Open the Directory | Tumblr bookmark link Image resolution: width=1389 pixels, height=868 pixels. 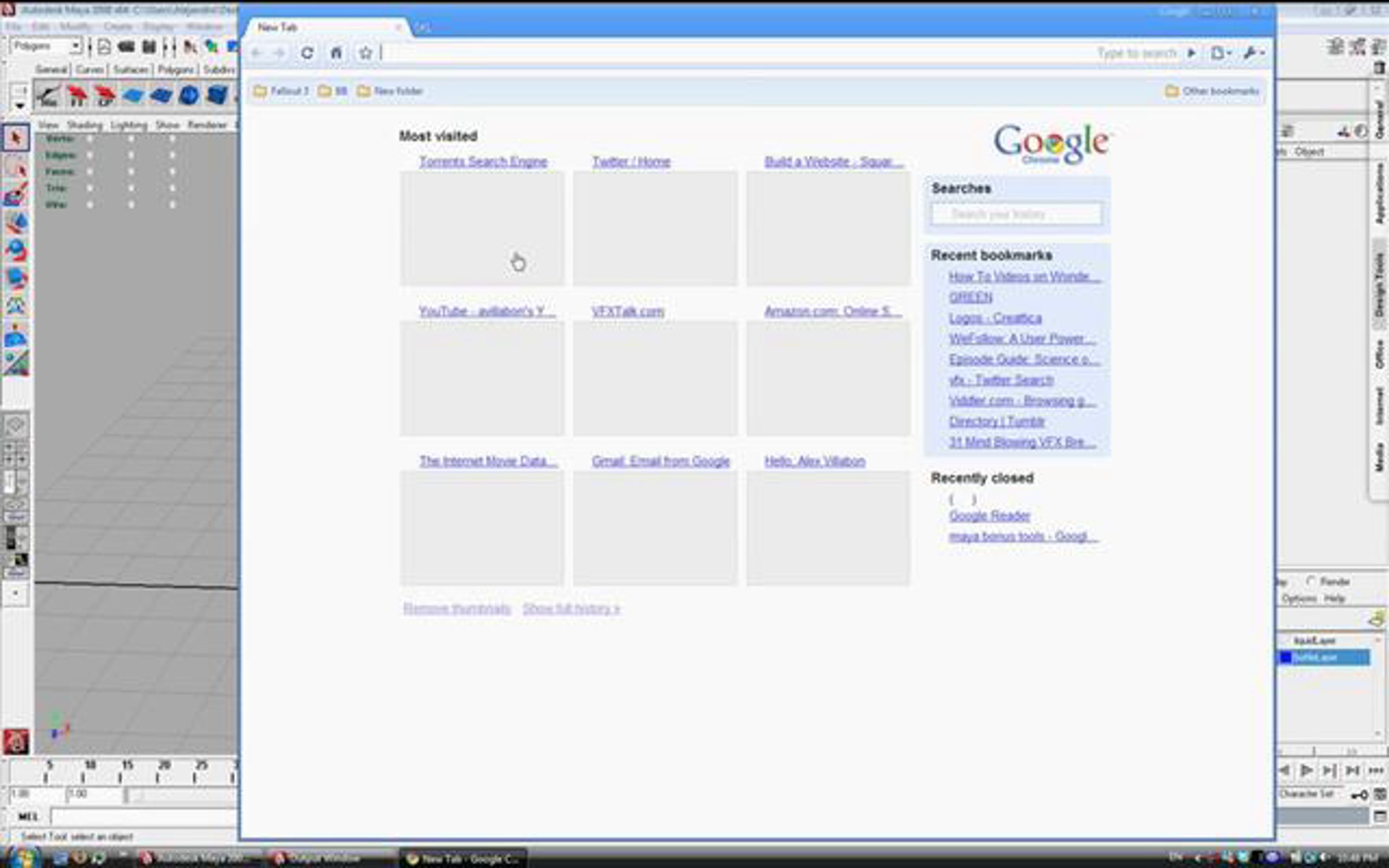pyautogui.click(x=997, y=421)
